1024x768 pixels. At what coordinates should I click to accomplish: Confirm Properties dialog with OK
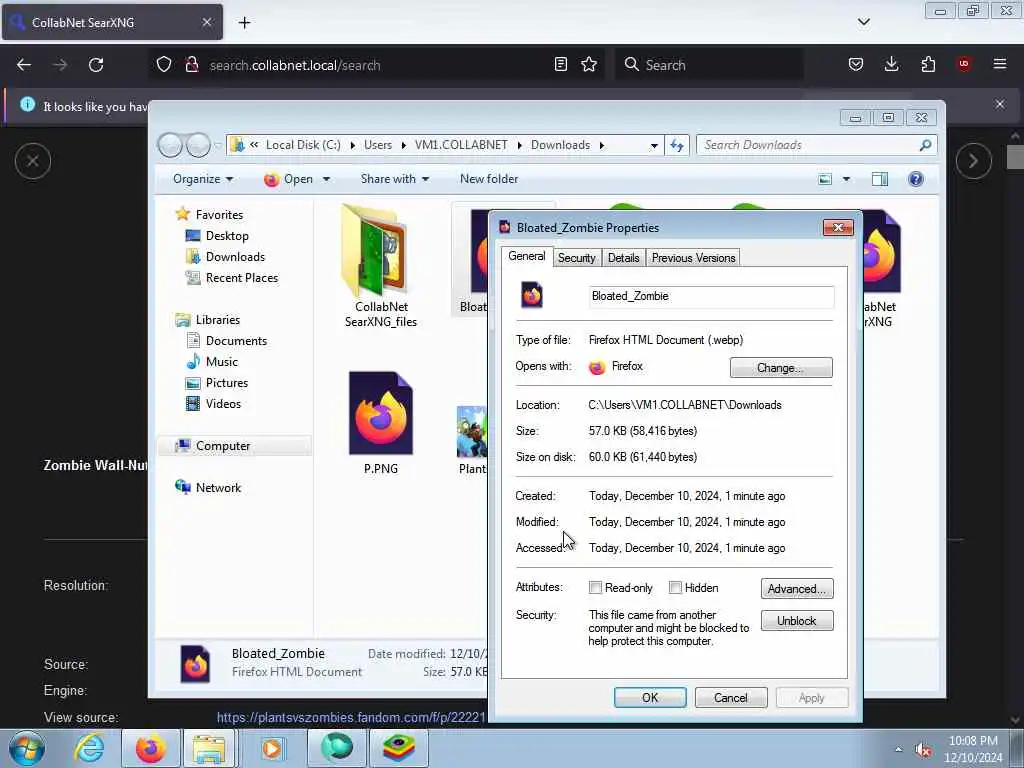650,697
